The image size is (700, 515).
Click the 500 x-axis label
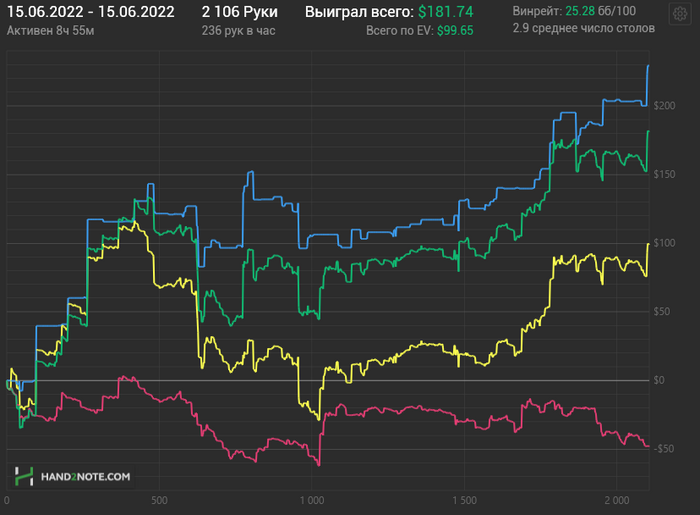pos(159,500)
